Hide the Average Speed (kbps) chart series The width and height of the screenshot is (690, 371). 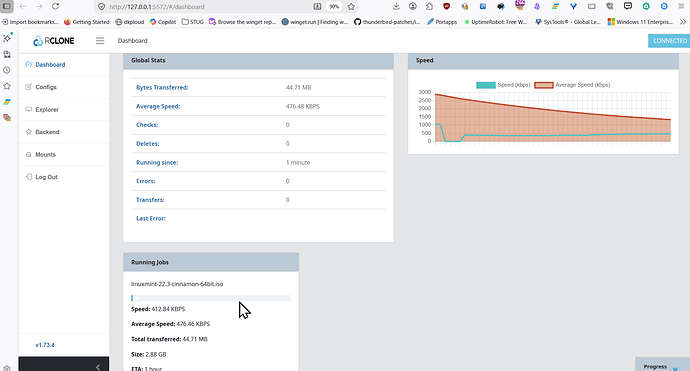pyautogui.click(x=572, y=85)
